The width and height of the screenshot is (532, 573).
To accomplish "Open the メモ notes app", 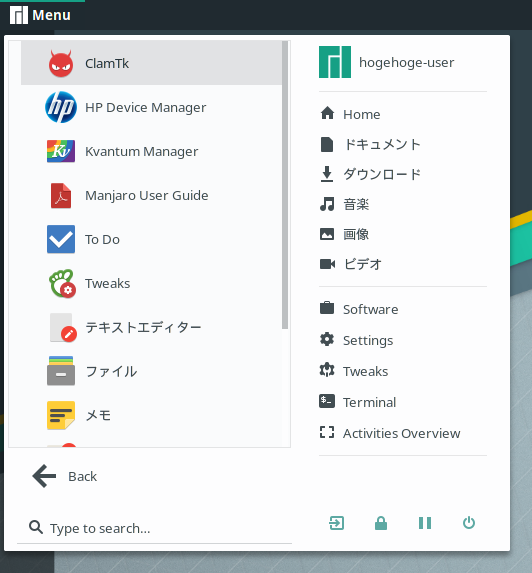I will [151, 415].
